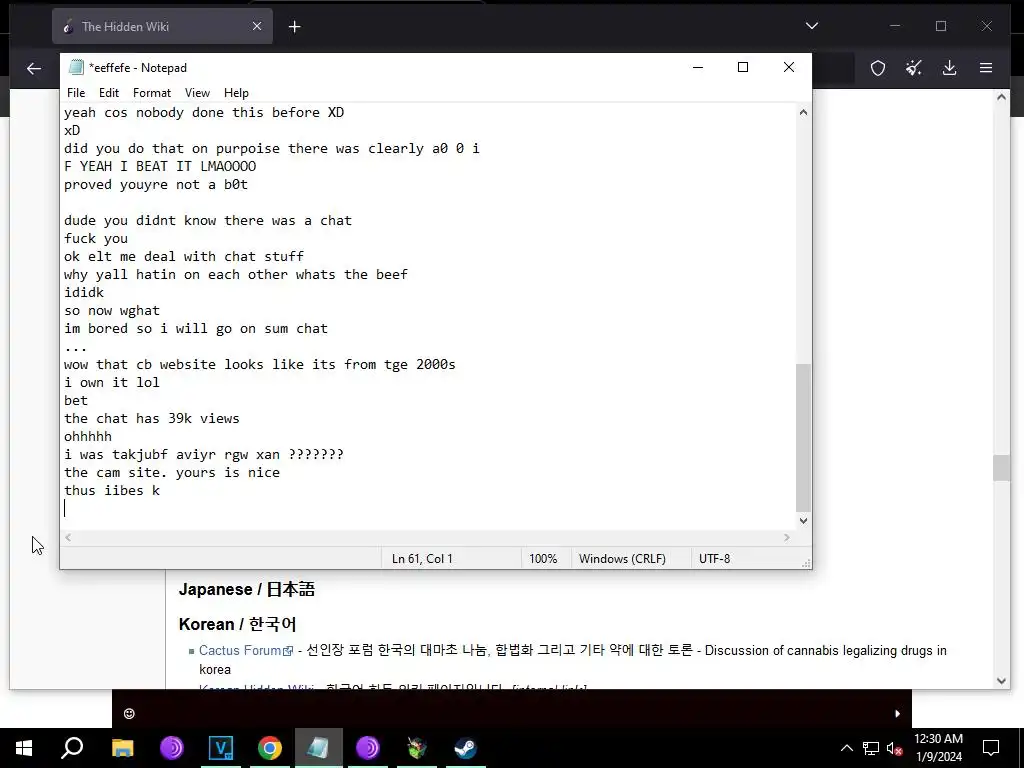
Task: Minimize the Notepad window
Action: click(697, 67)
